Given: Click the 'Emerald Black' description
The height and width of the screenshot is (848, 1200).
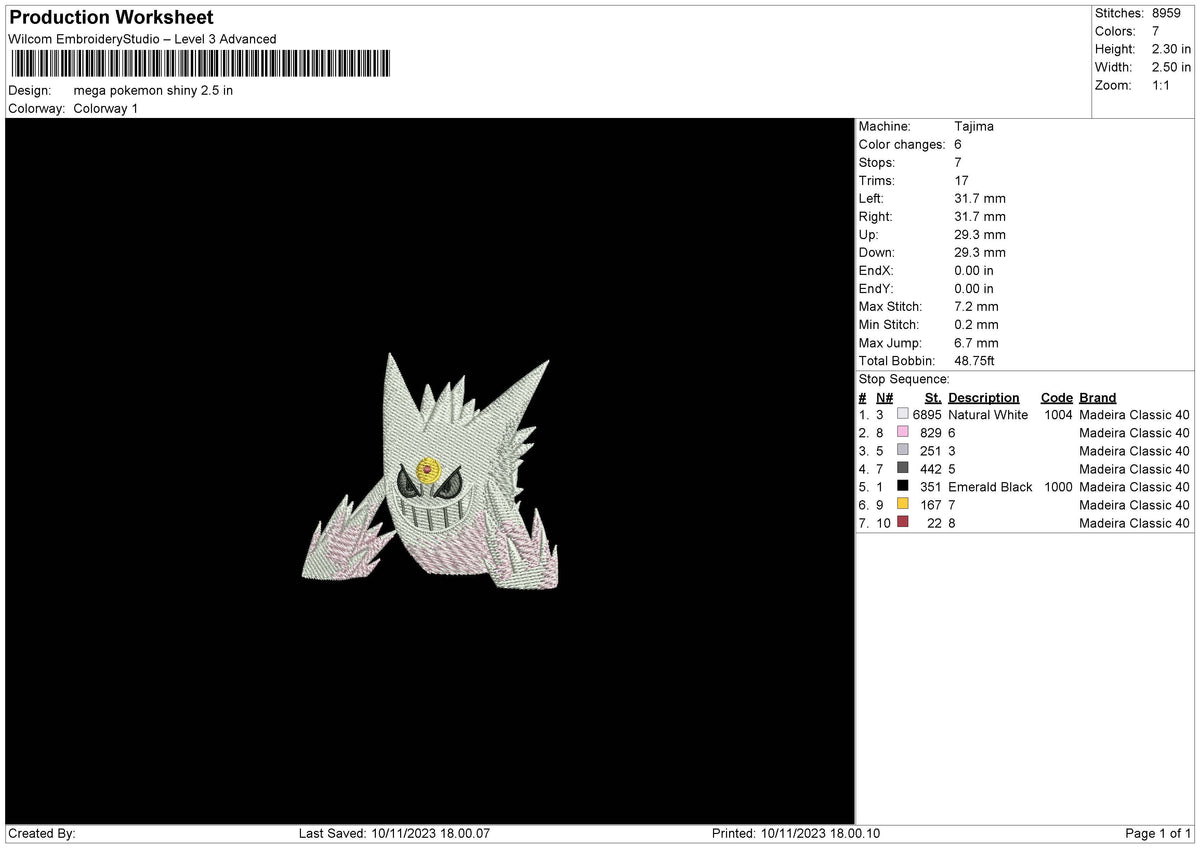Looking at the screenshot, I should 990,487.
